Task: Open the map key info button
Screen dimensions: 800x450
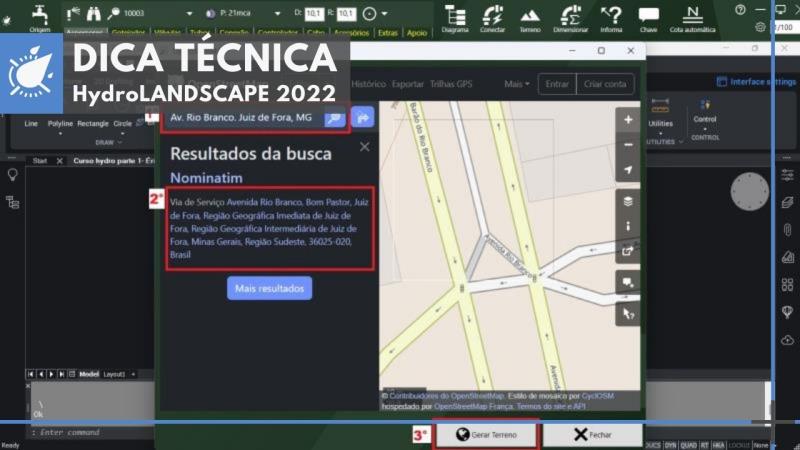Action: (x=628, y=226)
